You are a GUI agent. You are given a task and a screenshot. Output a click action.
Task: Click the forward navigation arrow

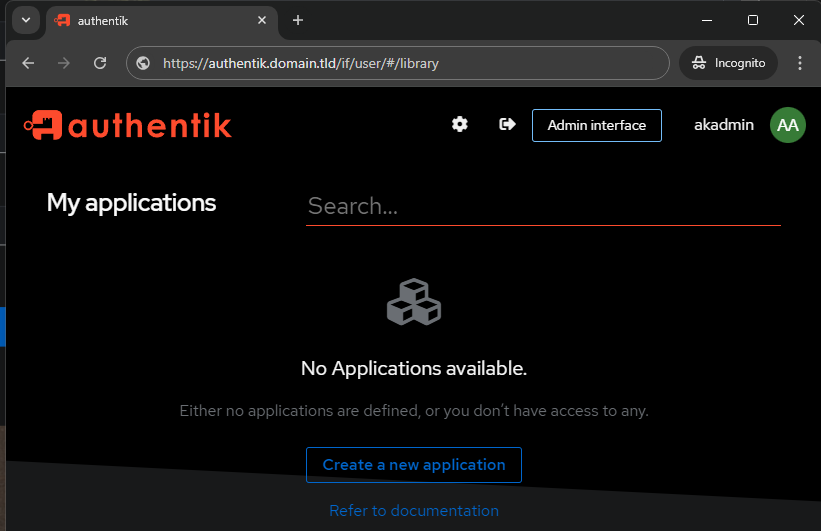[64, 63]
